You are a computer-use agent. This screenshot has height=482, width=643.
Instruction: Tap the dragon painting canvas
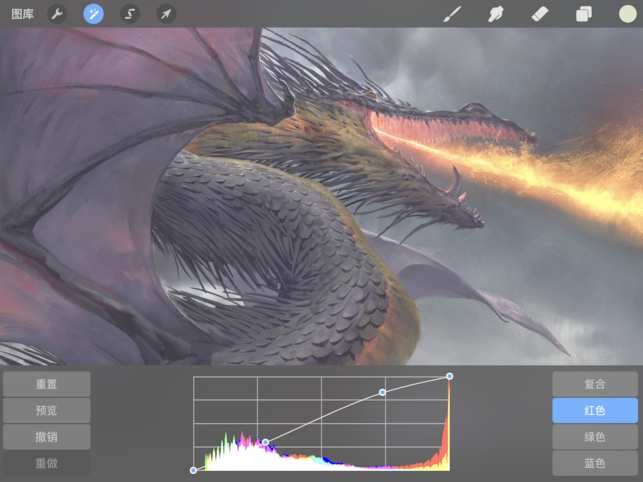click(322, 196)
